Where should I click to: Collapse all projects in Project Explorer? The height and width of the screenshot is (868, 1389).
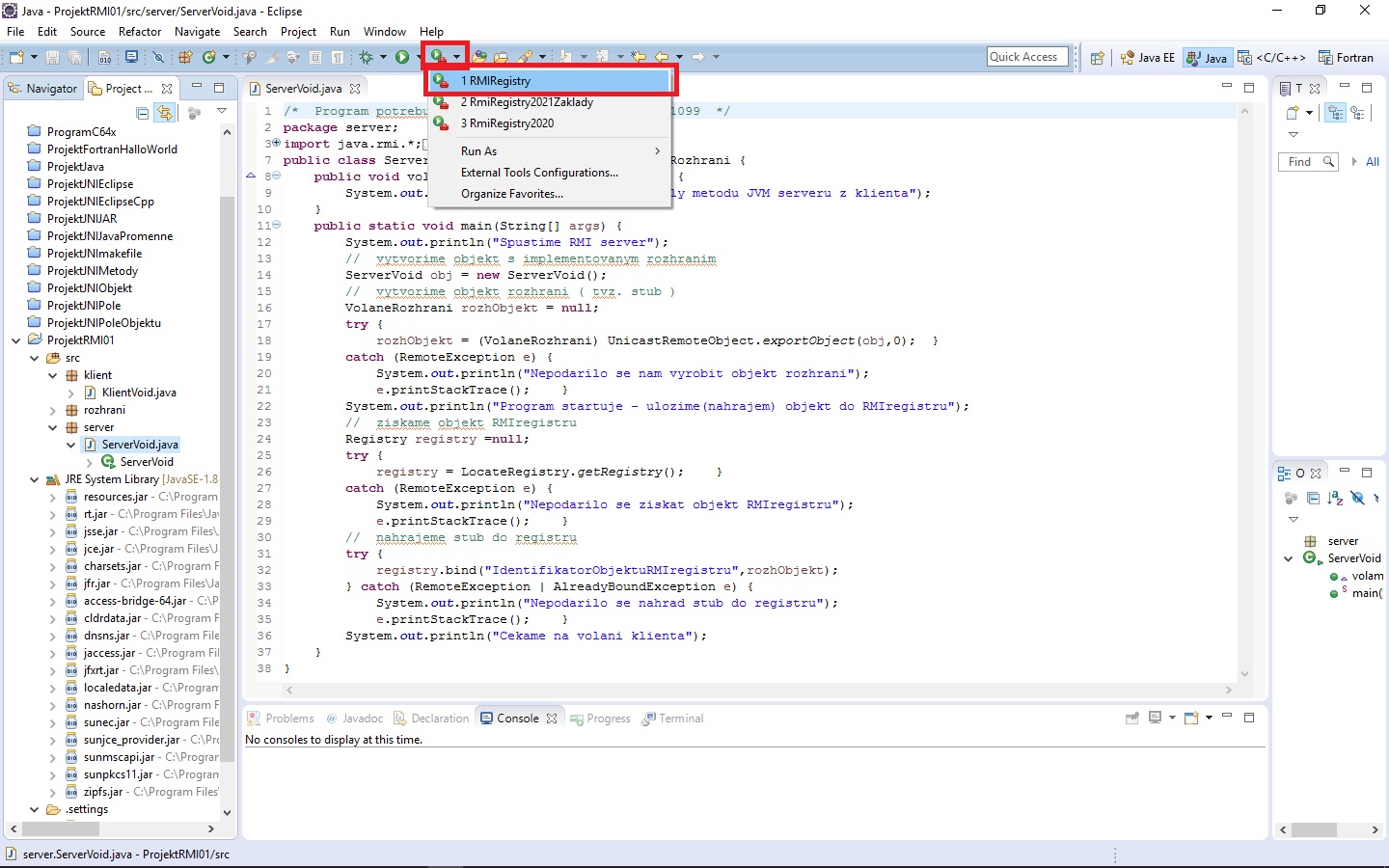(x=144, y=112)
